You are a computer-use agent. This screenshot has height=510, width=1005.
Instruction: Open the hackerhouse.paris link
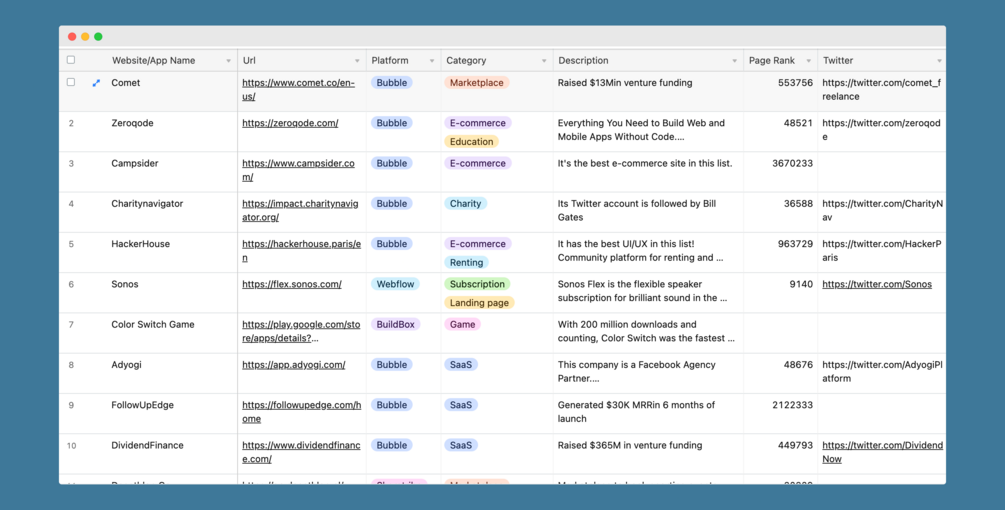[x=301, y=251]
